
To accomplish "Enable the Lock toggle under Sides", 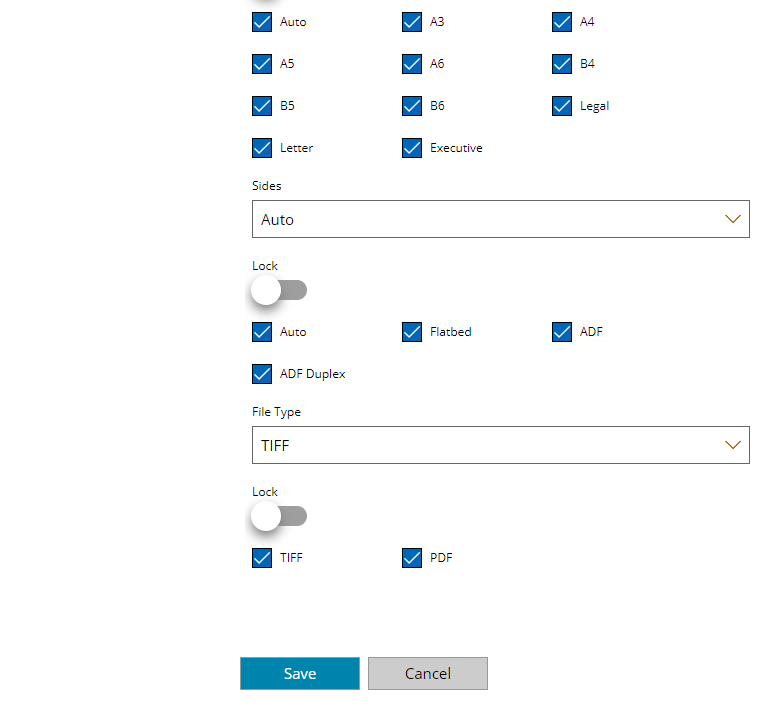I will (x=279, y=290).
